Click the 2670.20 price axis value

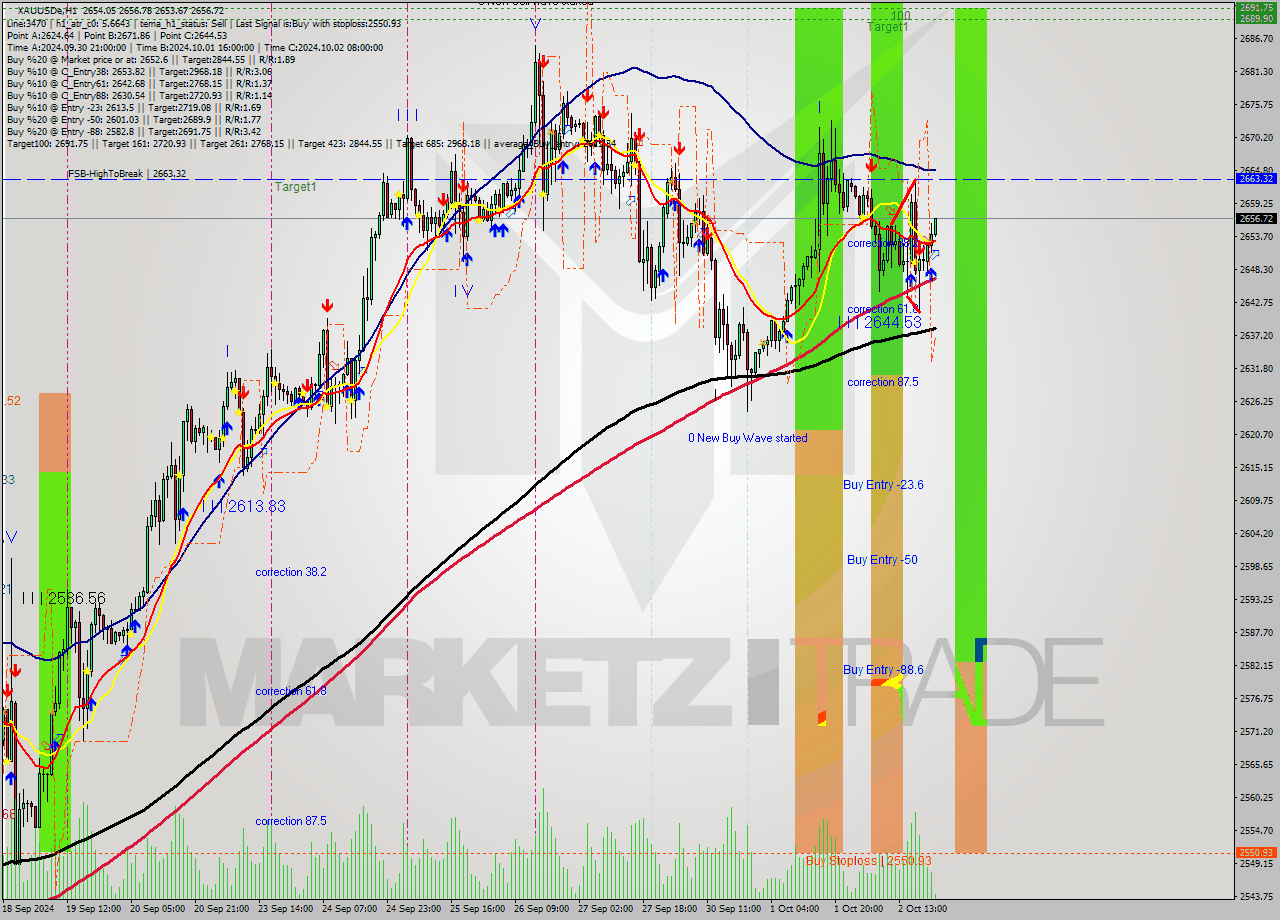click(1256, 138)
